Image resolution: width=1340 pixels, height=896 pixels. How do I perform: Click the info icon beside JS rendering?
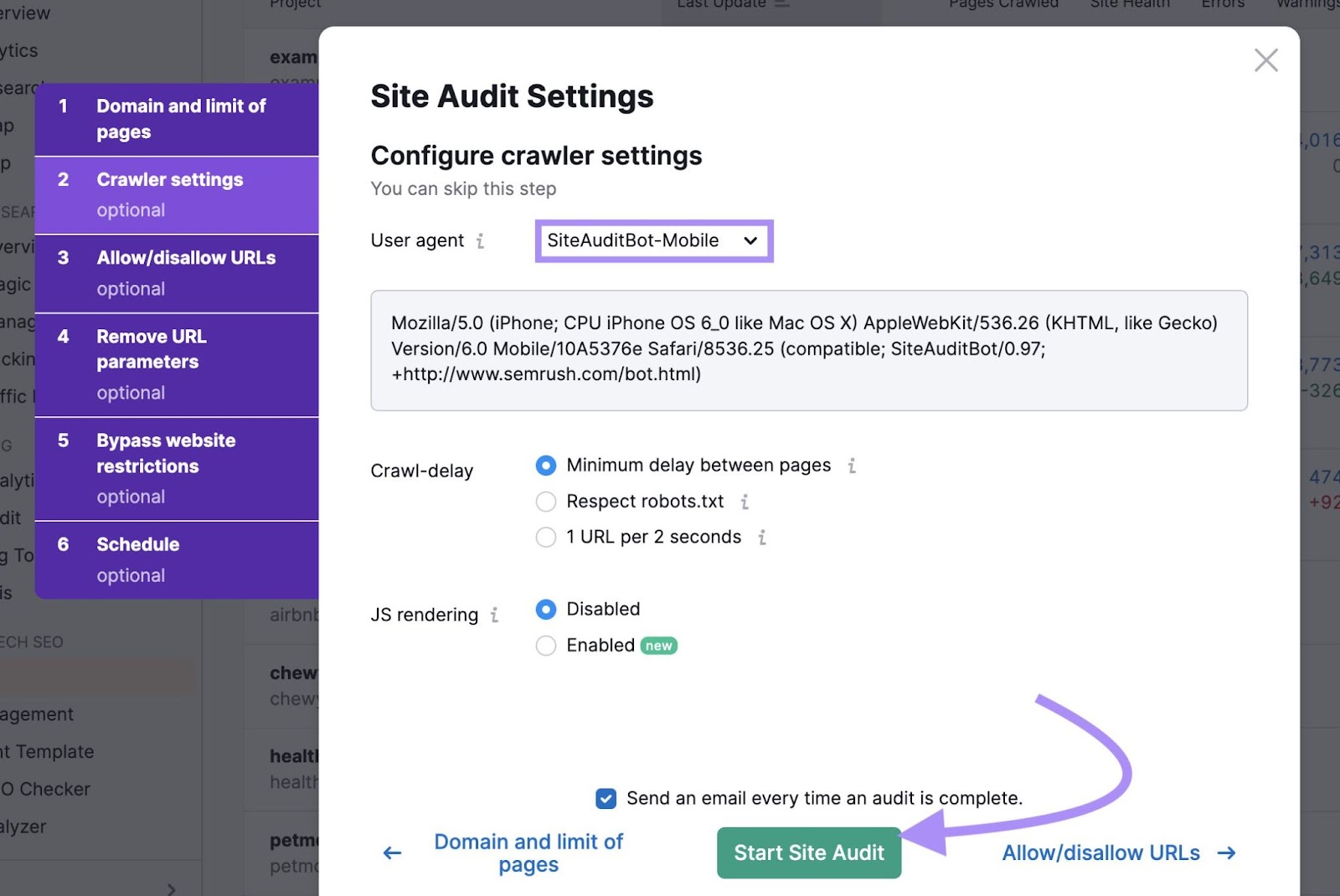pos(496,615)
